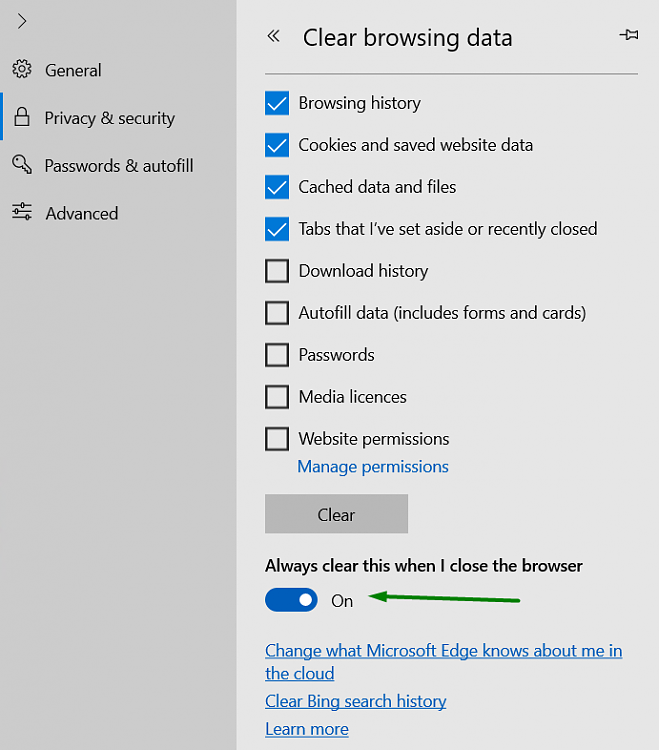The image size is (659, 750).
Task: Click the General gear icon
Action: click(22, 70)
